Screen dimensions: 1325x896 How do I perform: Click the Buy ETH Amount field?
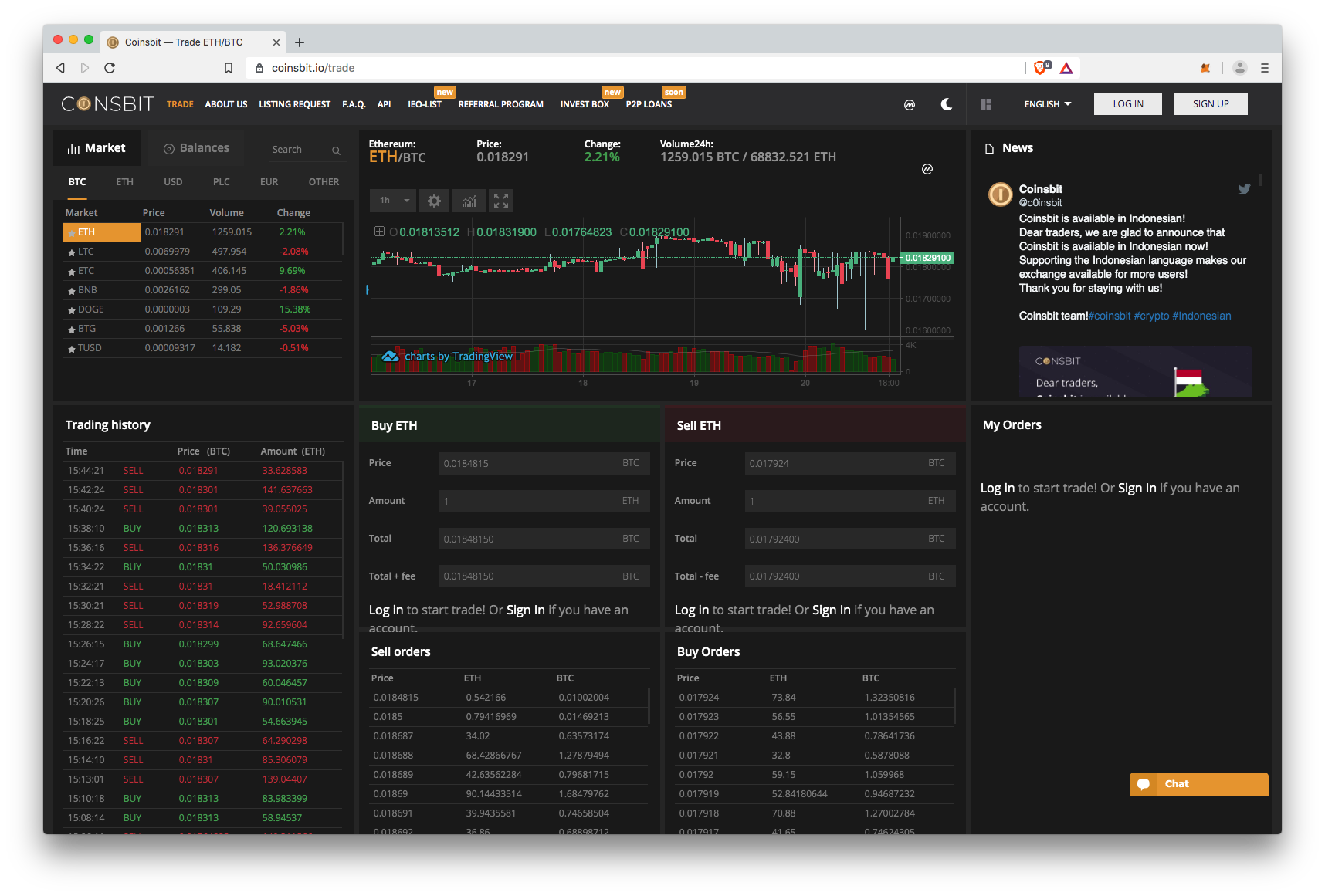[544, 501]
